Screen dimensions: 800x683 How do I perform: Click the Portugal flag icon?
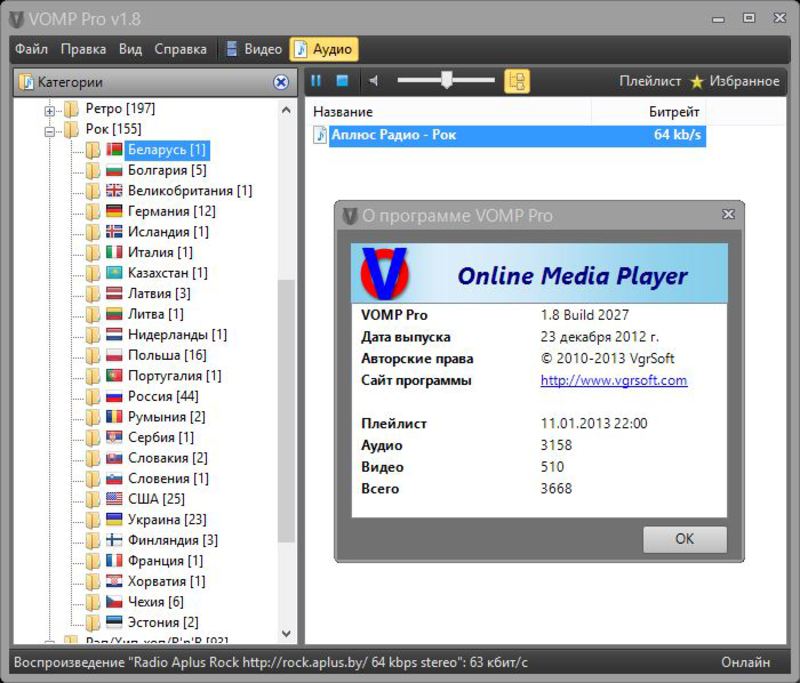pyautogui.click(x=114, y=375)
